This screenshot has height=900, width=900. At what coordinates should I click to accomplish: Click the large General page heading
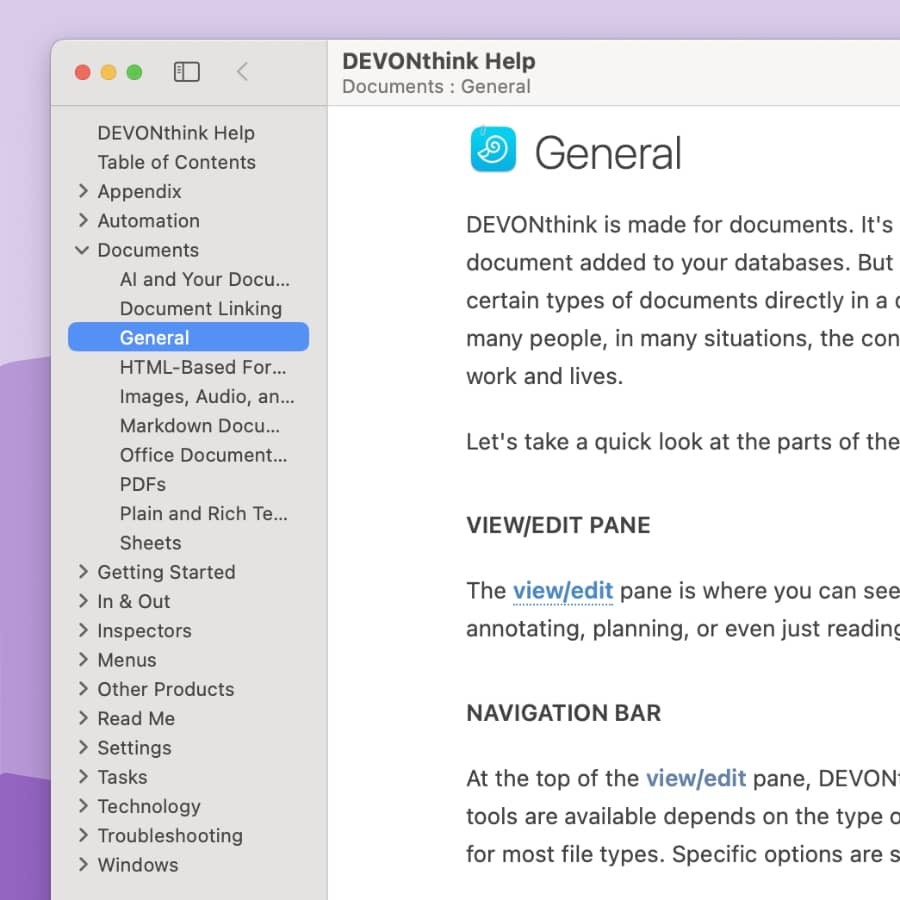(x=608, y=153)
